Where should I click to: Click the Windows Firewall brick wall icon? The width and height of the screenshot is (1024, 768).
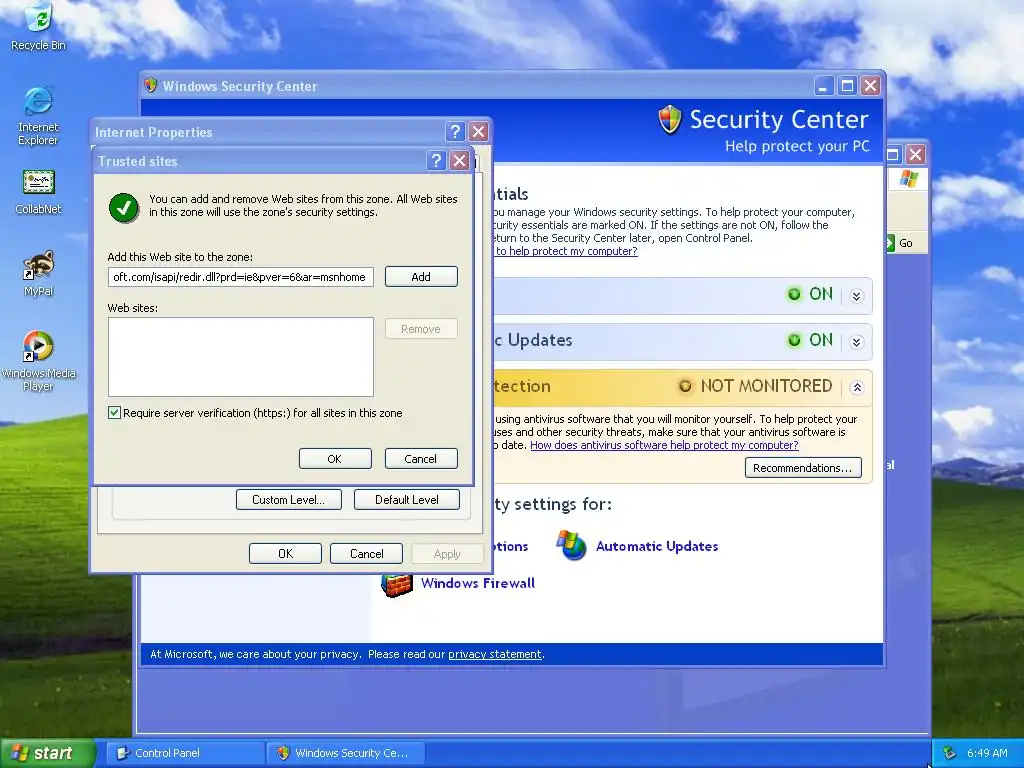pyautogui.click(x=397, y=583)
